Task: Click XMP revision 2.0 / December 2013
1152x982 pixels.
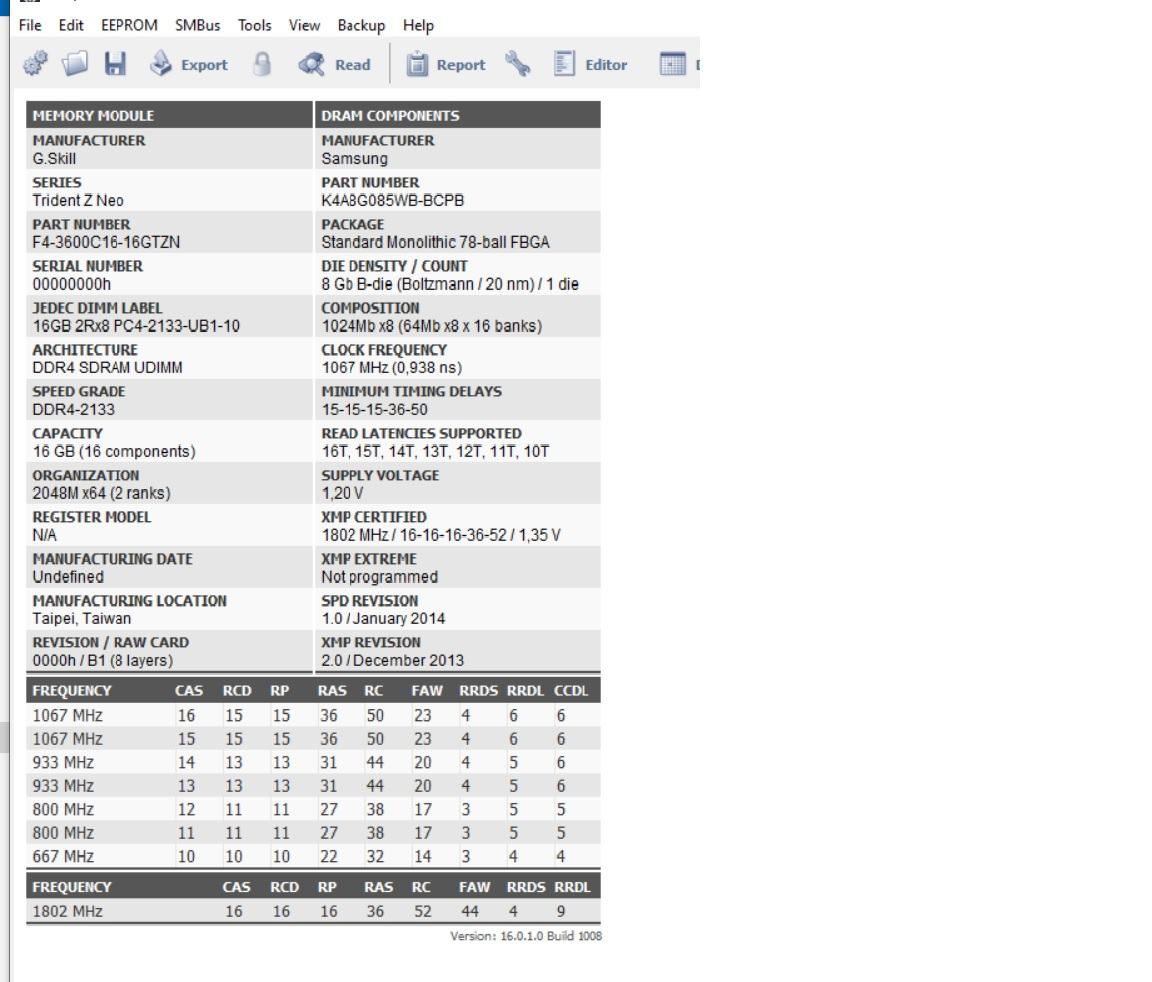Action: pyautogui.click(x=392, y=661)
